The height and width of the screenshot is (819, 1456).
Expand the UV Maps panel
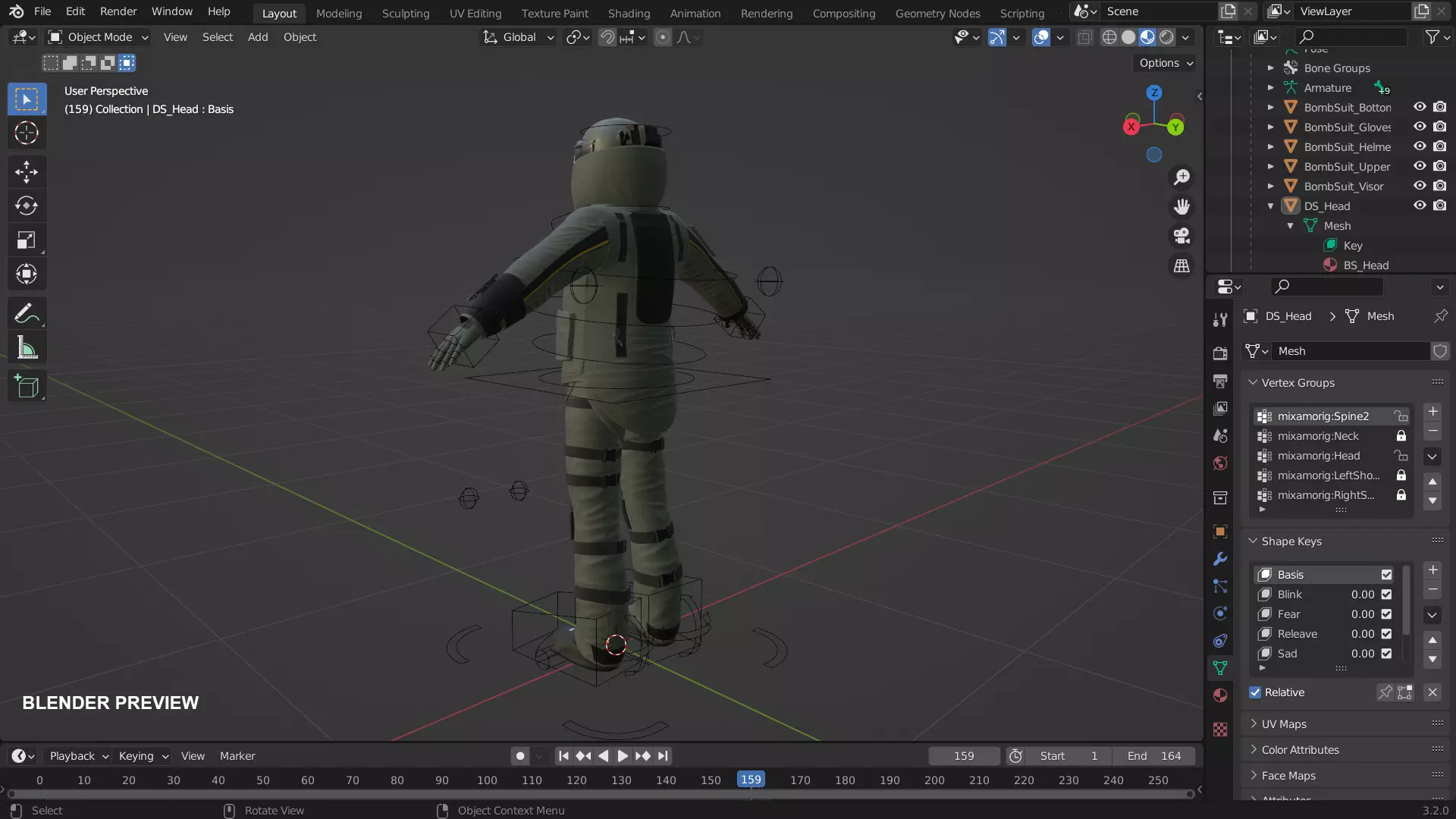1283,724
